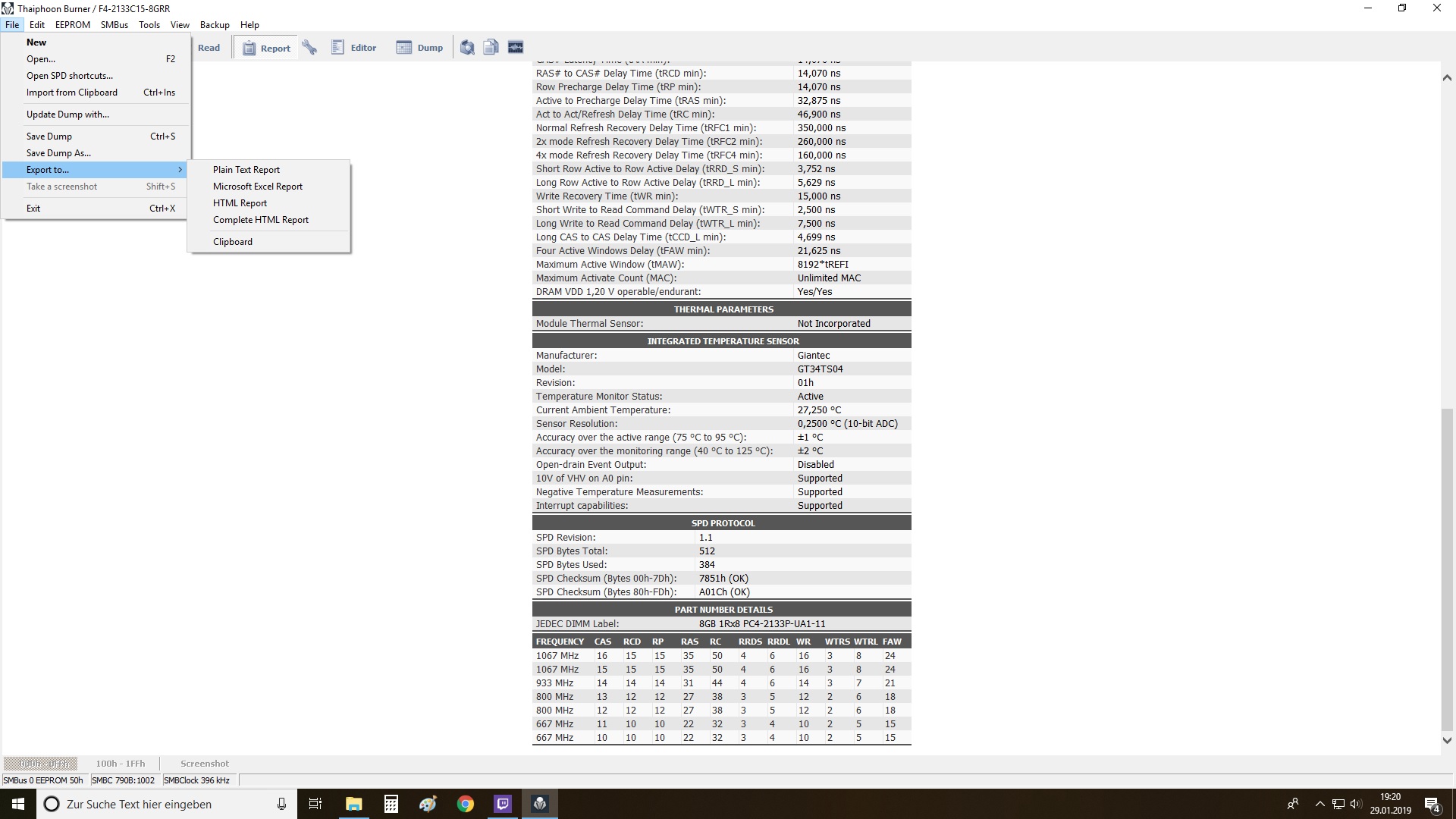Image resolution: width=1456 pixels, height=819 pixels.
Task: Choose Plain Text Report export option
Action: tap(246, 170)
